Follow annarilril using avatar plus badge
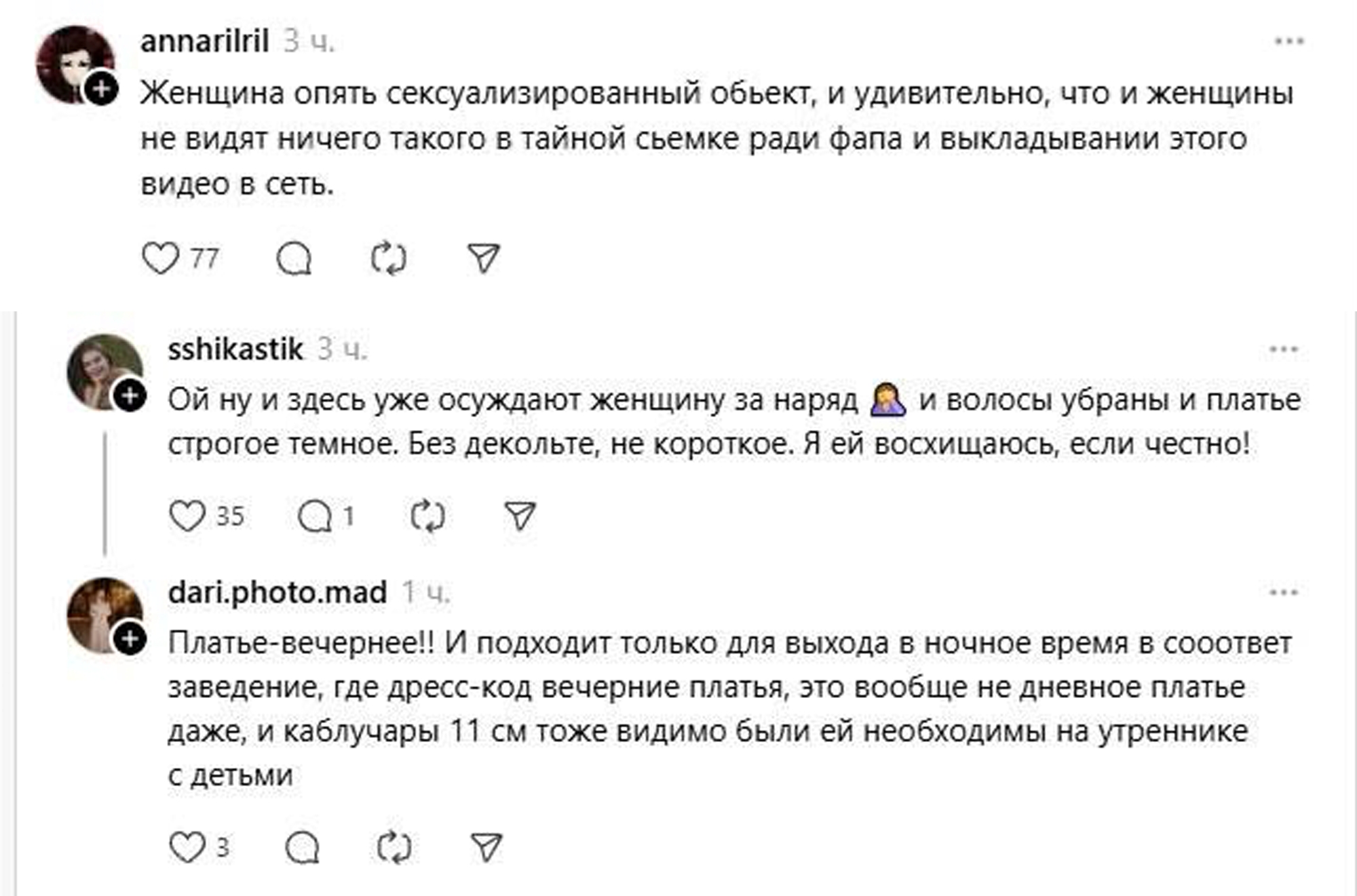Viewport: 1357px width, 896px height. [x=102, y=90]
